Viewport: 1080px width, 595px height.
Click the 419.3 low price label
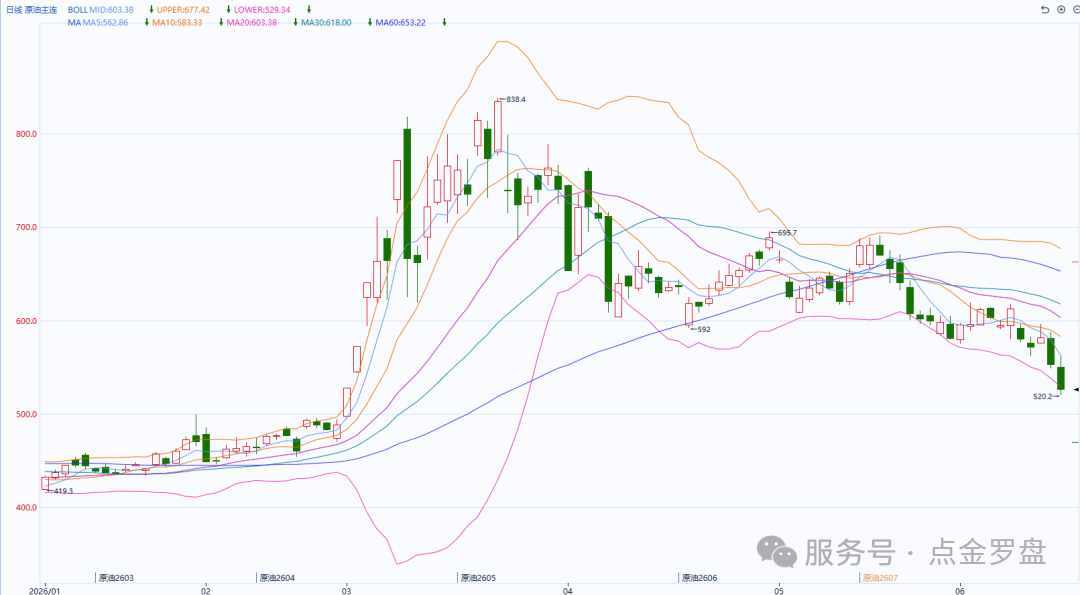(x=63, y=491)
